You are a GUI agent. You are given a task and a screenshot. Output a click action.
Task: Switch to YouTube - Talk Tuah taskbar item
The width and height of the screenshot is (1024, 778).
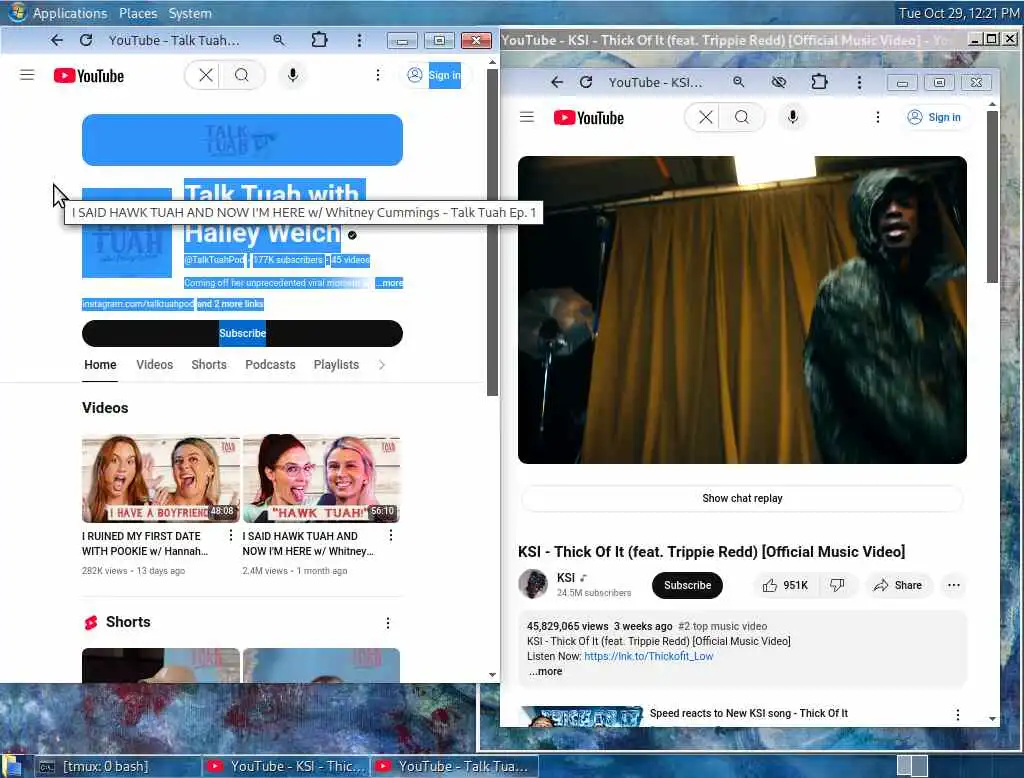[455, 766]
